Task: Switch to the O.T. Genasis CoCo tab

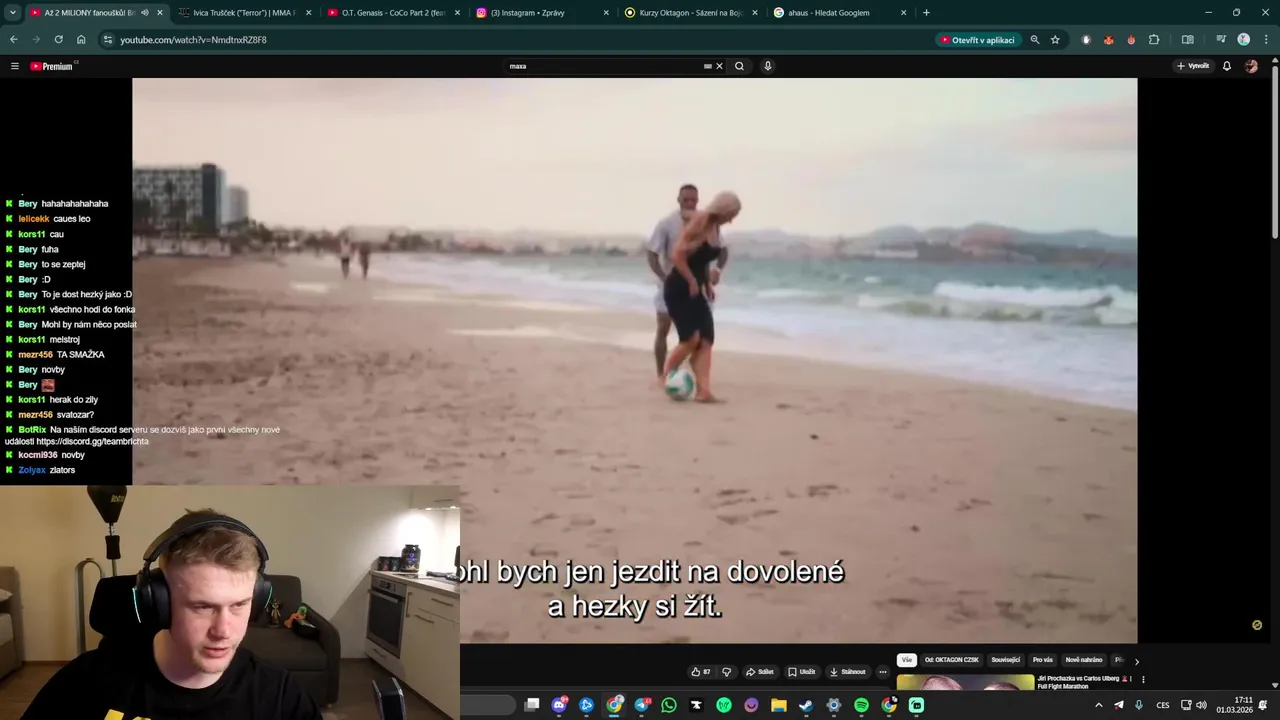Action: 394,13
